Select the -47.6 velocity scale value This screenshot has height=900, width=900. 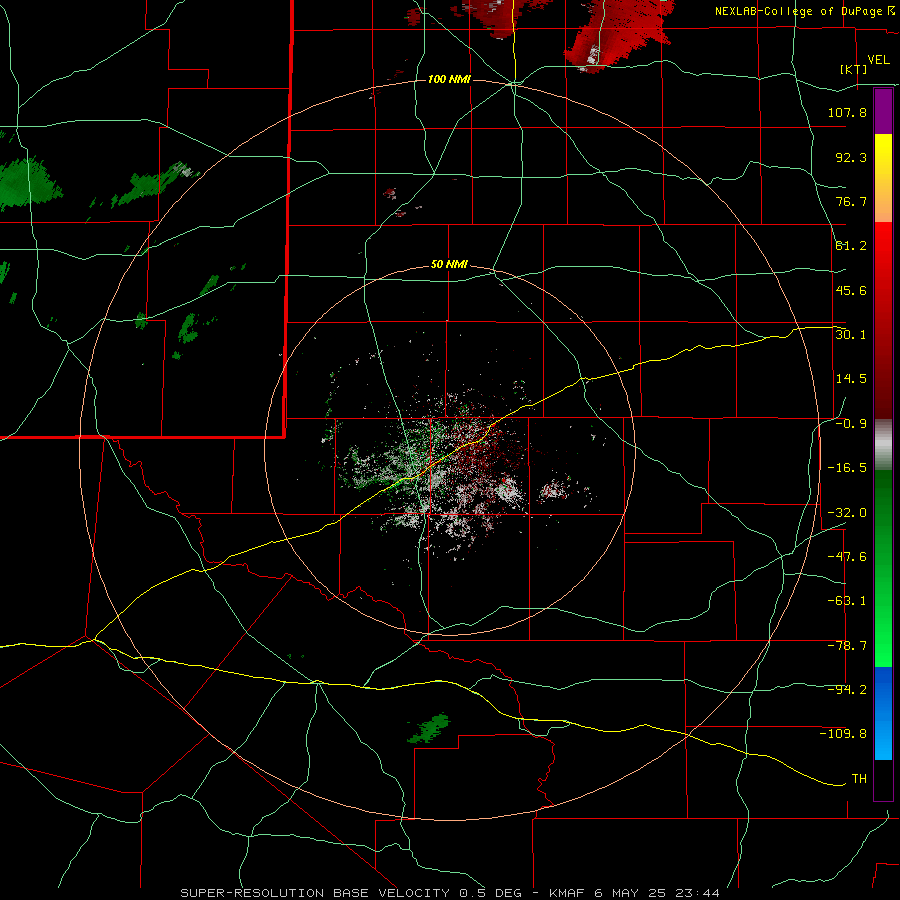point(847,557)
